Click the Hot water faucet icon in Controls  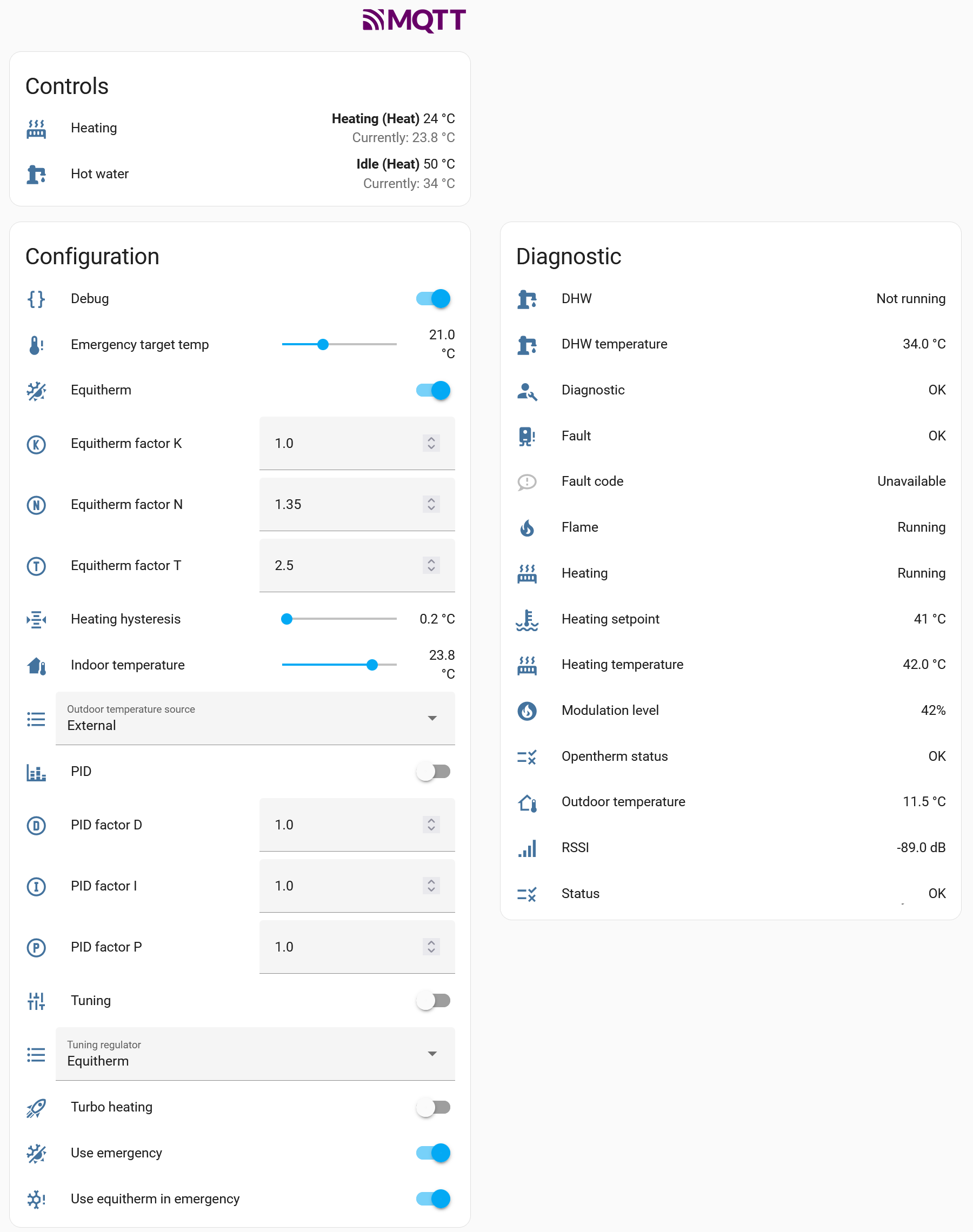(x=36, y=174)
